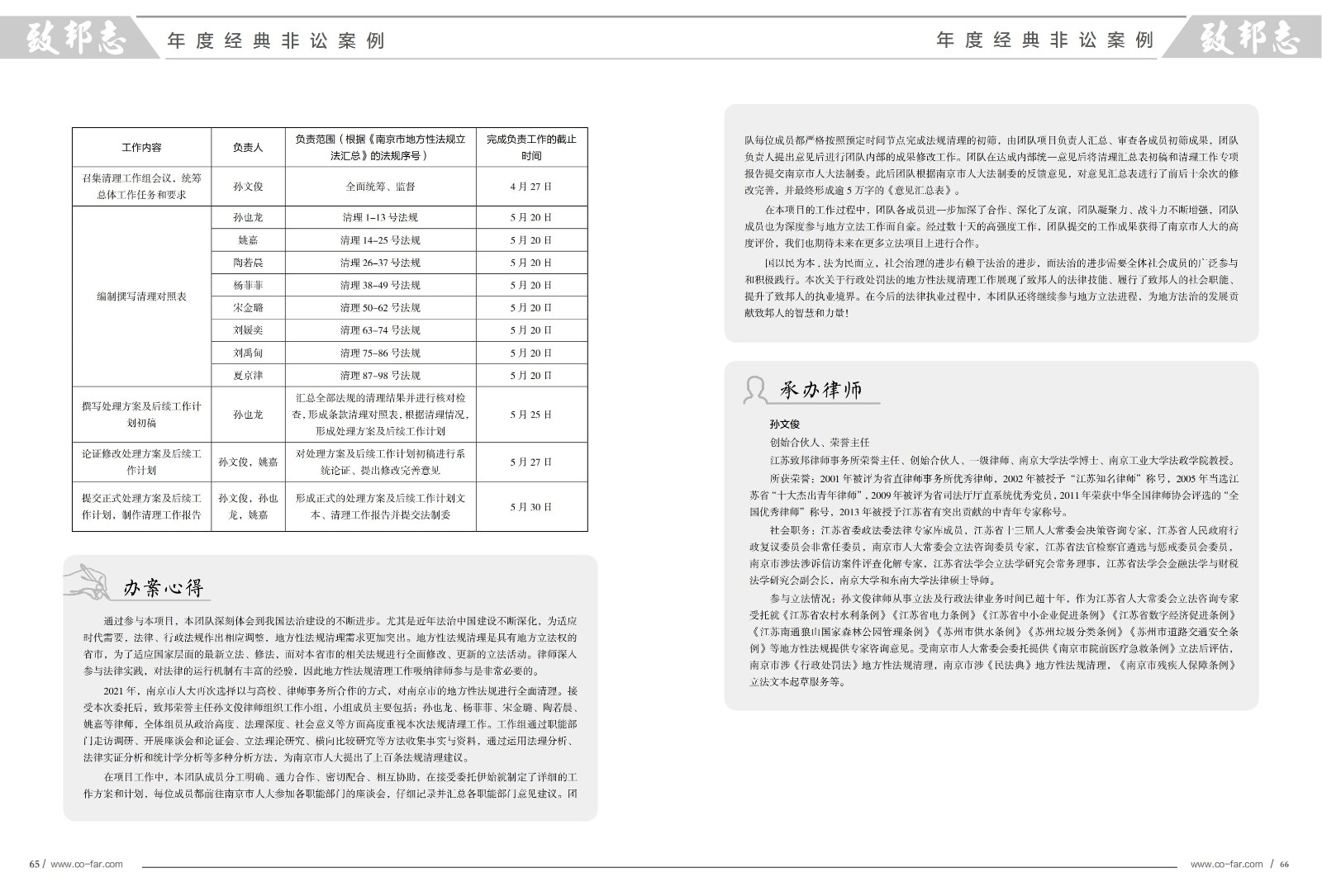Click the paragraph starting 2021年，南京市人大
1322x896 pixels.
pos(330,724)
